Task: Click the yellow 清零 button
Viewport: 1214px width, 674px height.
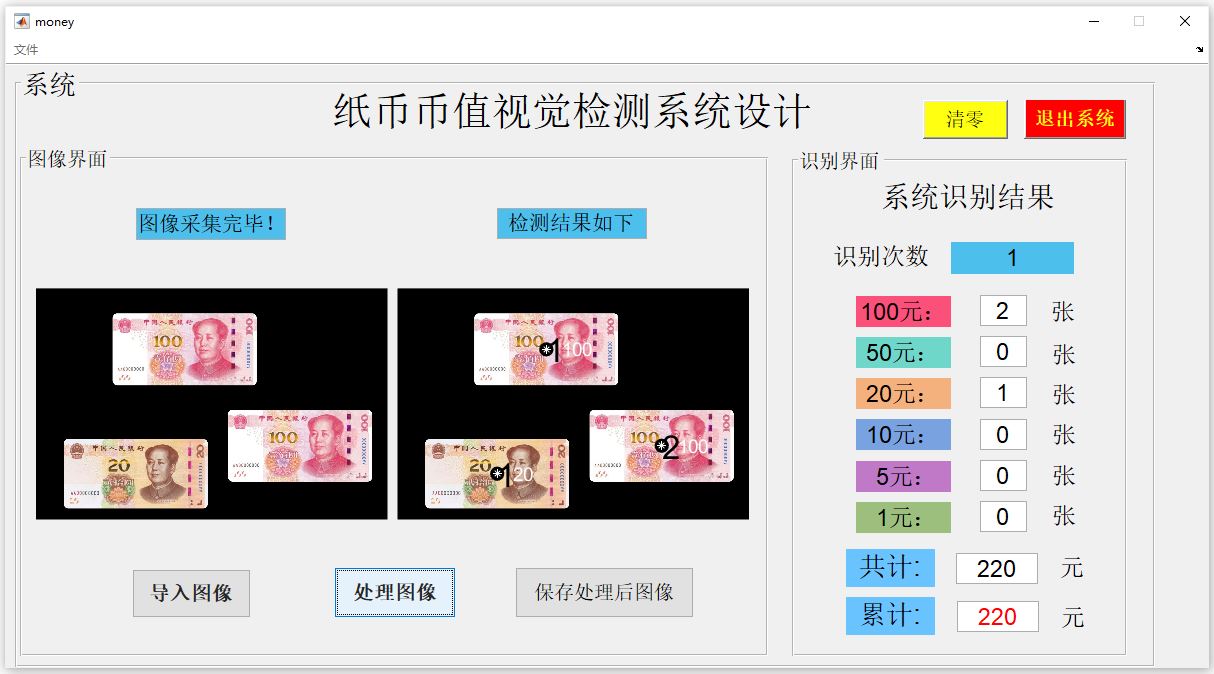Action: coord(965,119)
